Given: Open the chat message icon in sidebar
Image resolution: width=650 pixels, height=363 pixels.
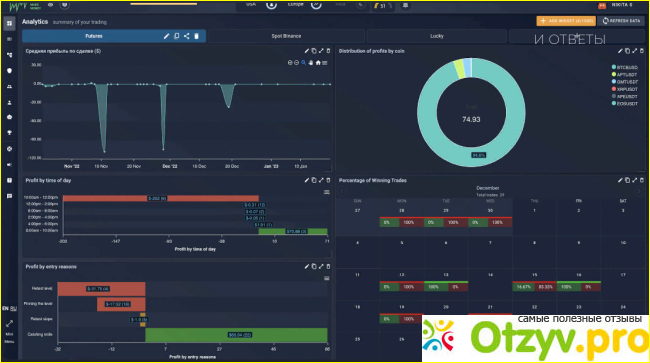Looking at the screenshot, I should click(x=9, y=196).
